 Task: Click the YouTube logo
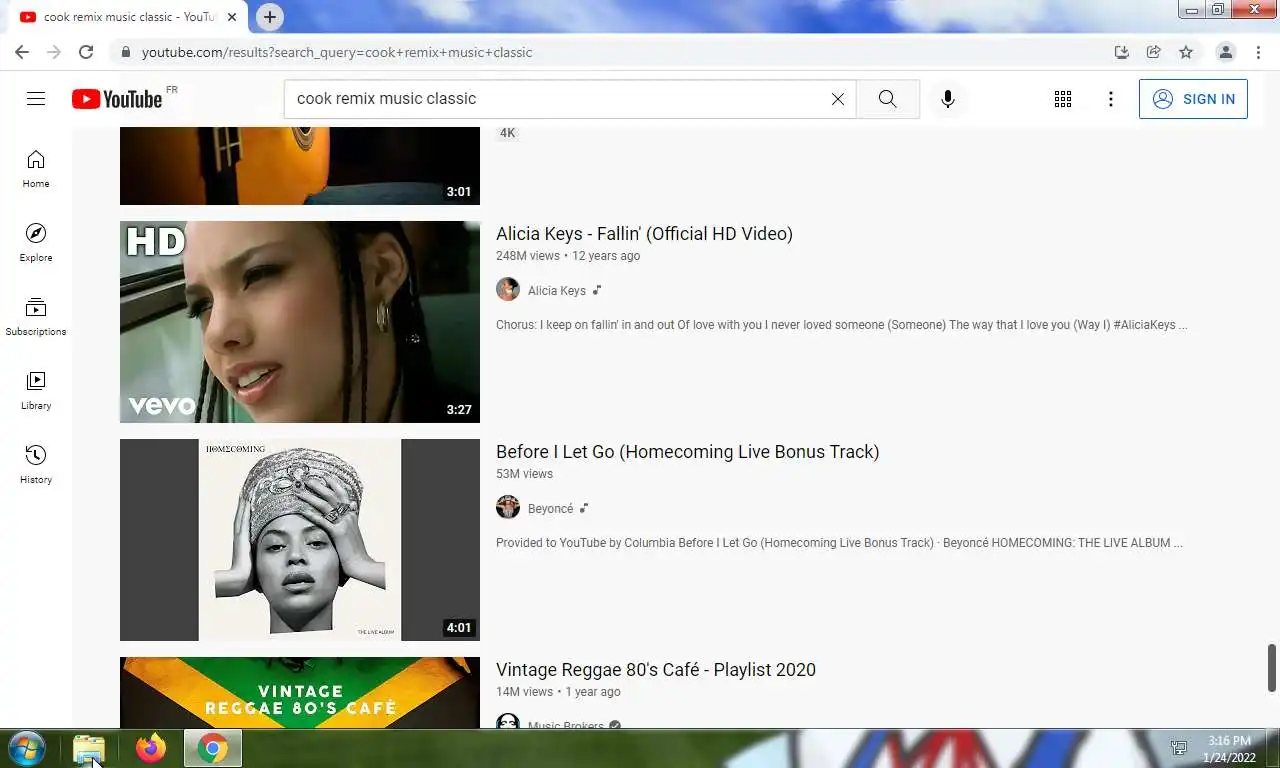click(117, 99)
